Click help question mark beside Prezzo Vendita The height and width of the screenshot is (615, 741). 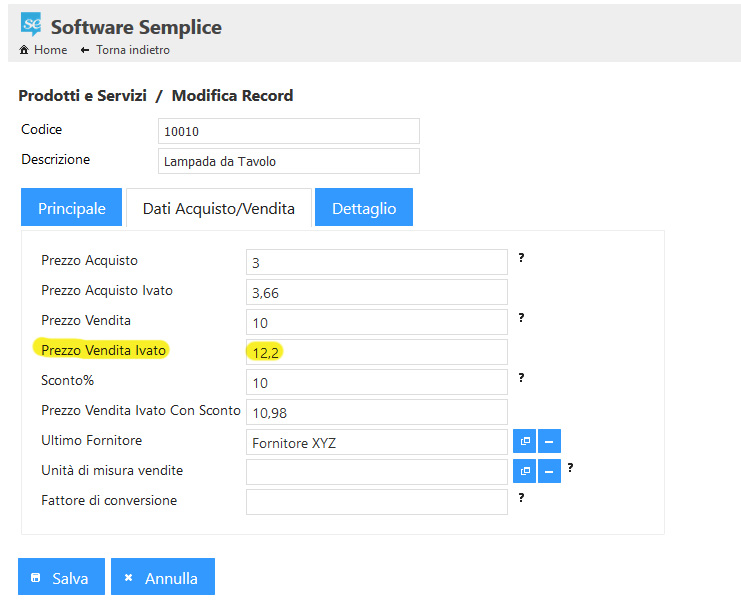point(521,318)
